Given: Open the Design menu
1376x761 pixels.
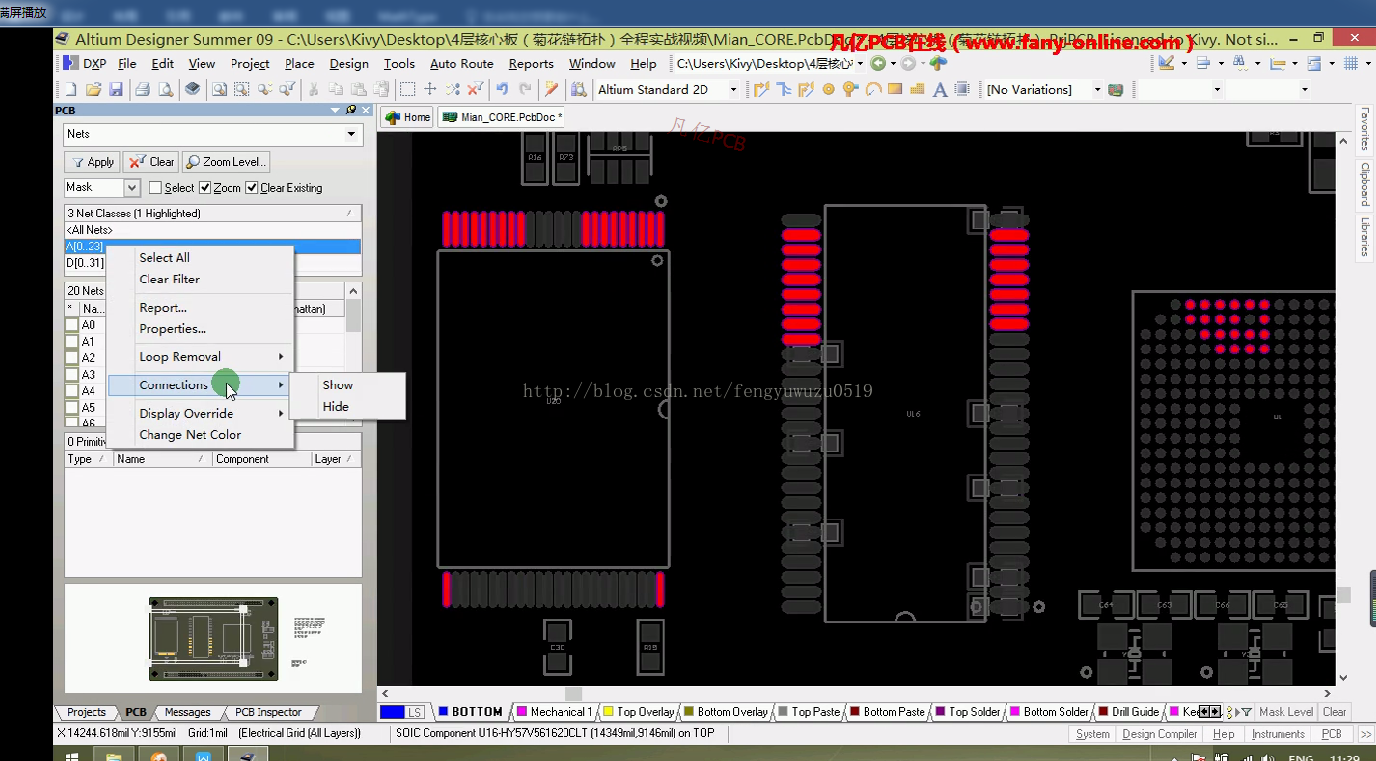Looking at the screenshot, I should (x=349, y=63).
